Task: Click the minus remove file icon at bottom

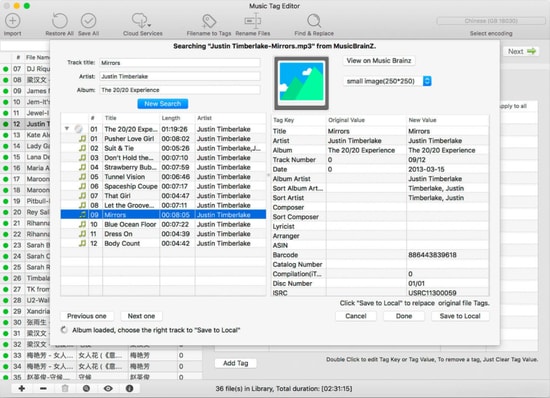Action: point(43,388)
